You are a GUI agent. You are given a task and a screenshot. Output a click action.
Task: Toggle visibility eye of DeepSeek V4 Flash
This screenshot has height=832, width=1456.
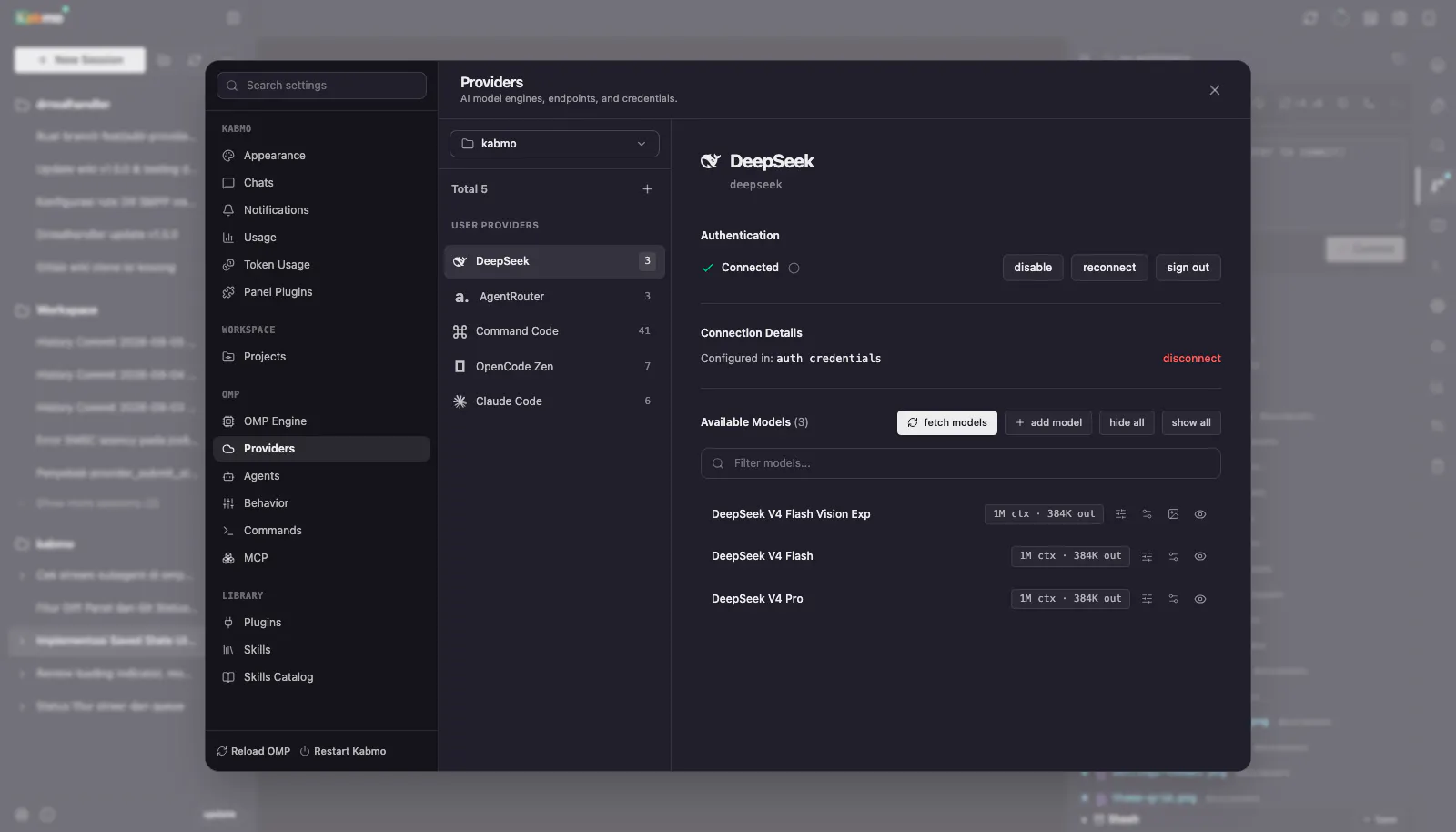click(x=1200, y=556)
